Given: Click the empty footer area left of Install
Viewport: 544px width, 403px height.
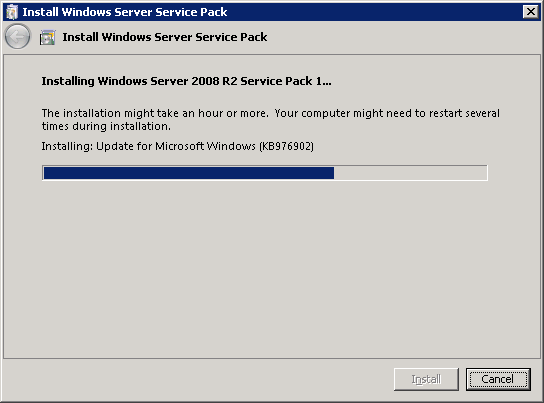Looking at the screenshot, I should coord(198,380).
